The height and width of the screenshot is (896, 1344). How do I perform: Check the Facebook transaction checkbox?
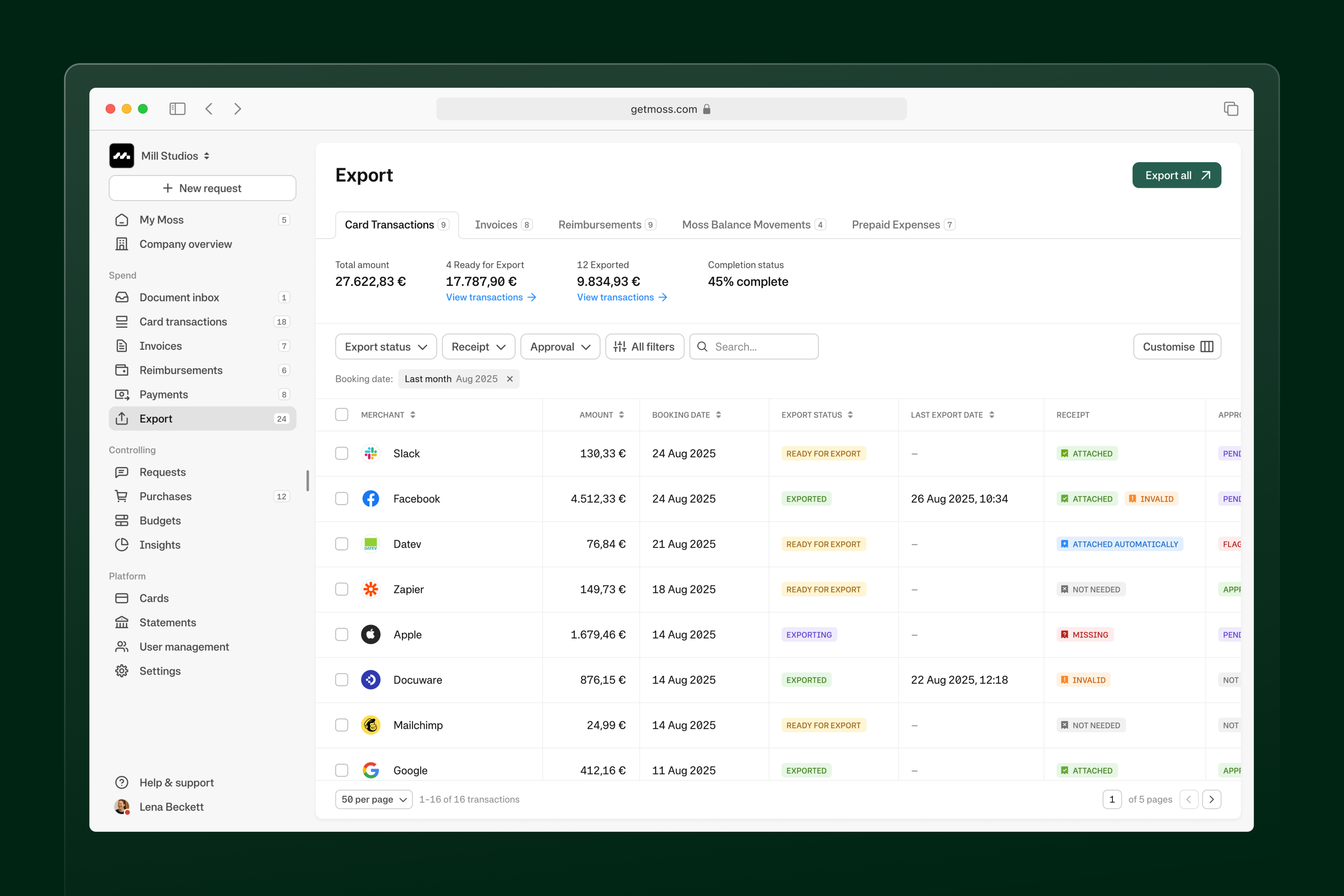click(342, 499)
